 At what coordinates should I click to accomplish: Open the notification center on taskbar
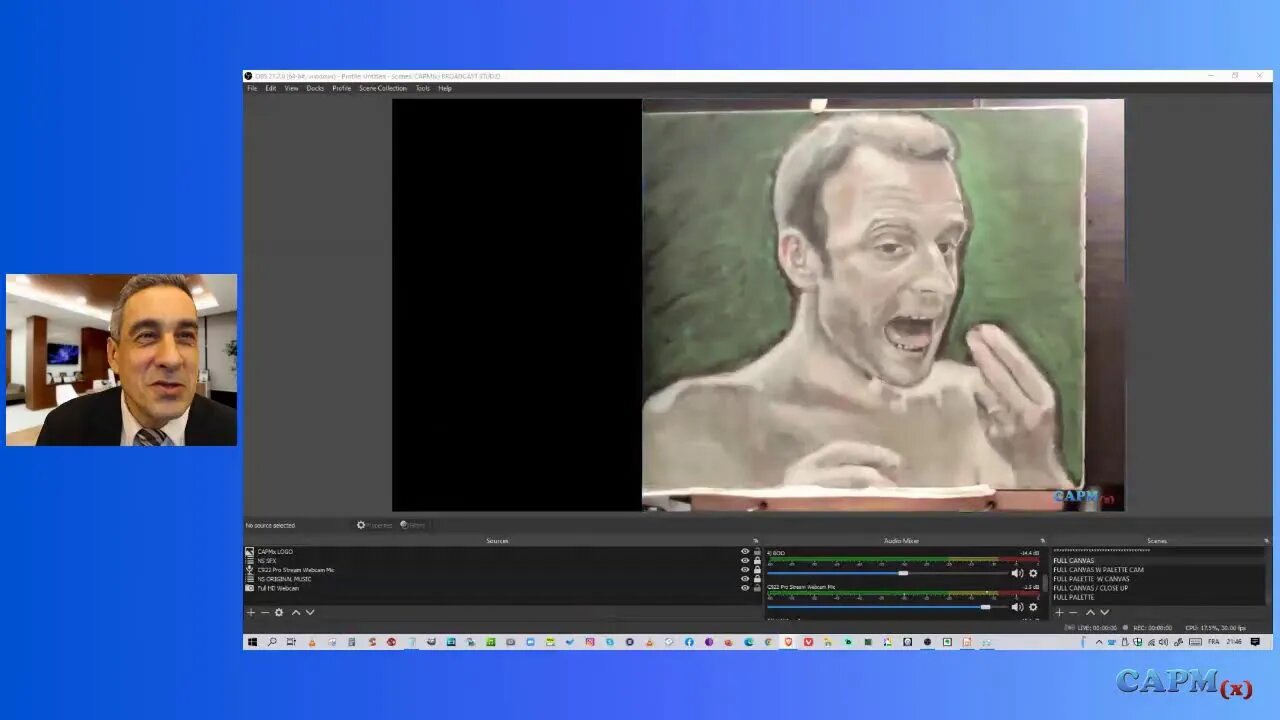1255,642
